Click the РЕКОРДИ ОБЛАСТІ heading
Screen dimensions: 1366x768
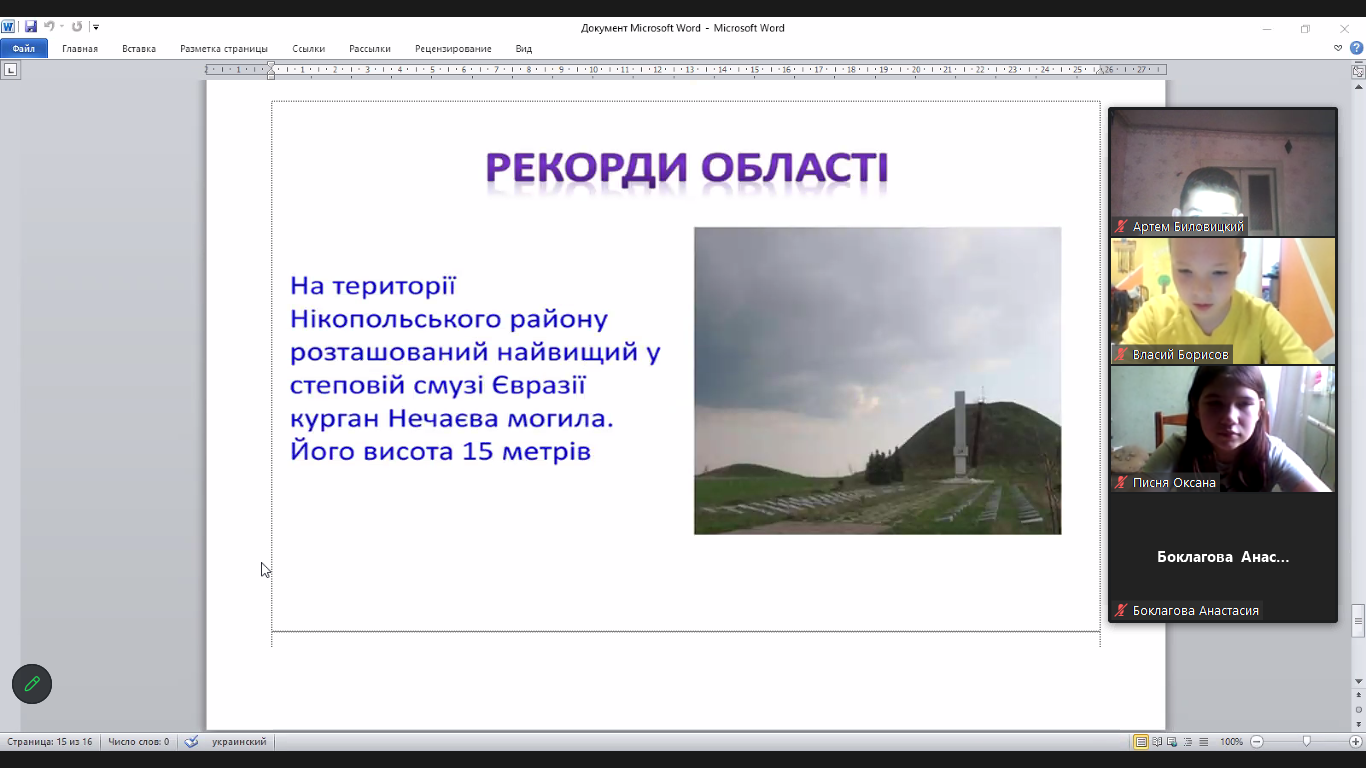pyautogui.click(x=687, y=170)
